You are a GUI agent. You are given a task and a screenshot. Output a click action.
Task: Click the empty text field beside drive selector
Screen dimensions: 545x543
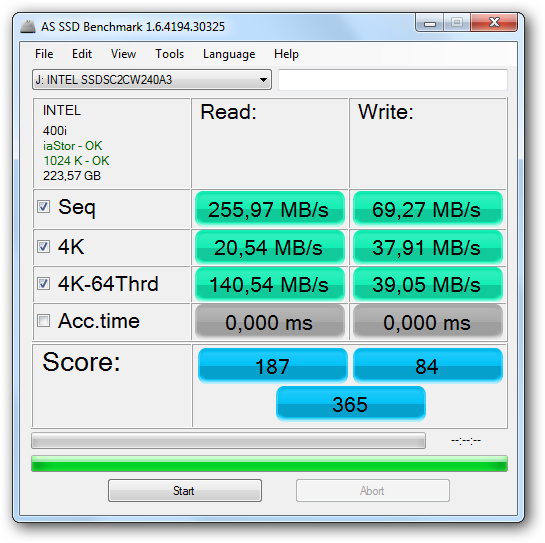(x=393, y=80)
